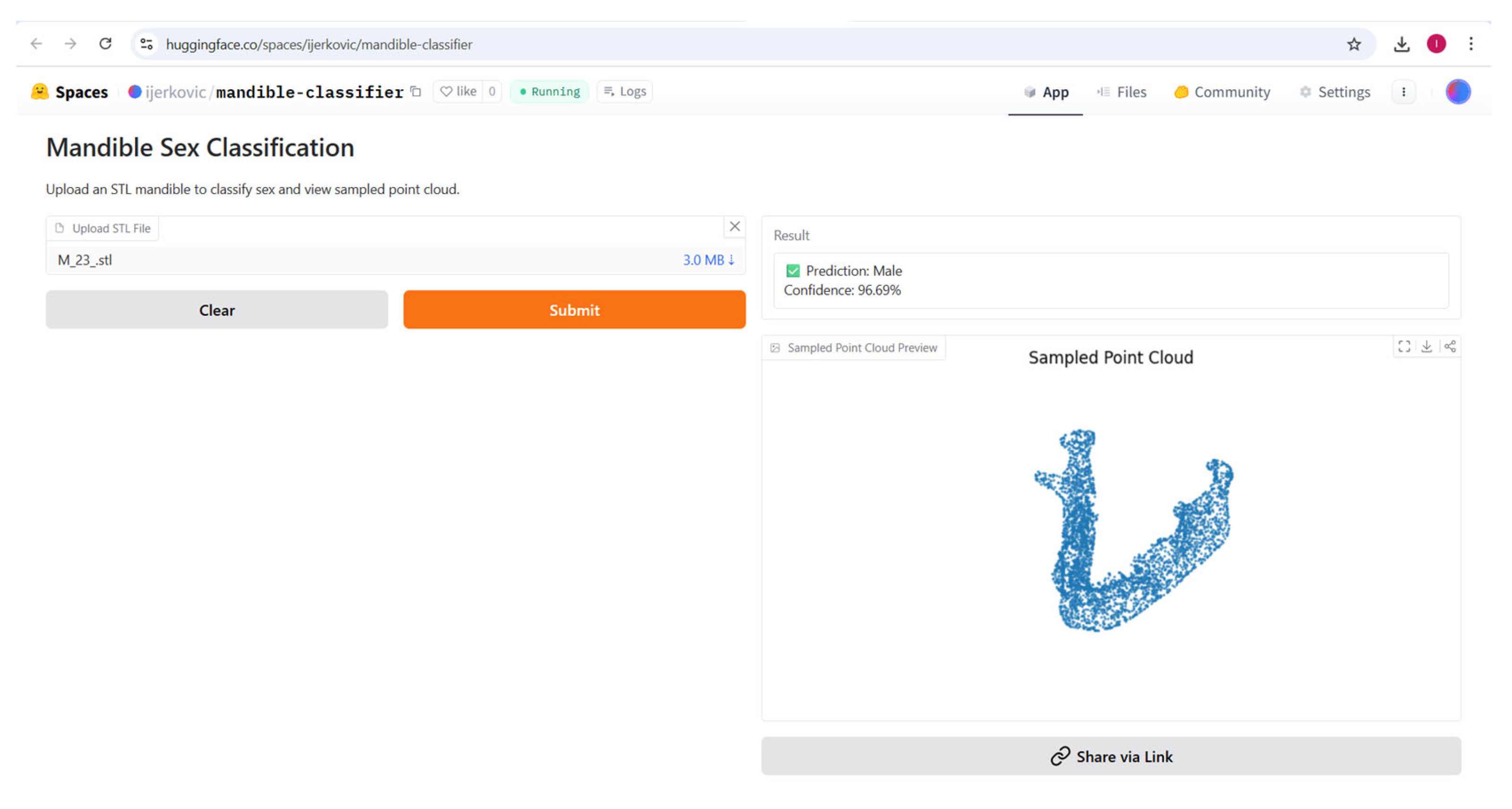Remove the uploaded M_23_.stl file
Screen dimensions: 1512x809
pyautogui.click(x=734, y=227)
